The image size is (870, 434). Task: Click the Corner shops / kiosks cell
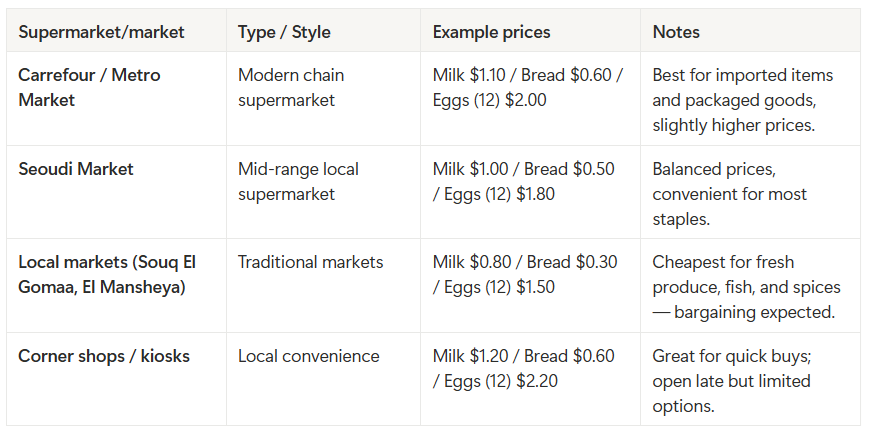[104, 356]
